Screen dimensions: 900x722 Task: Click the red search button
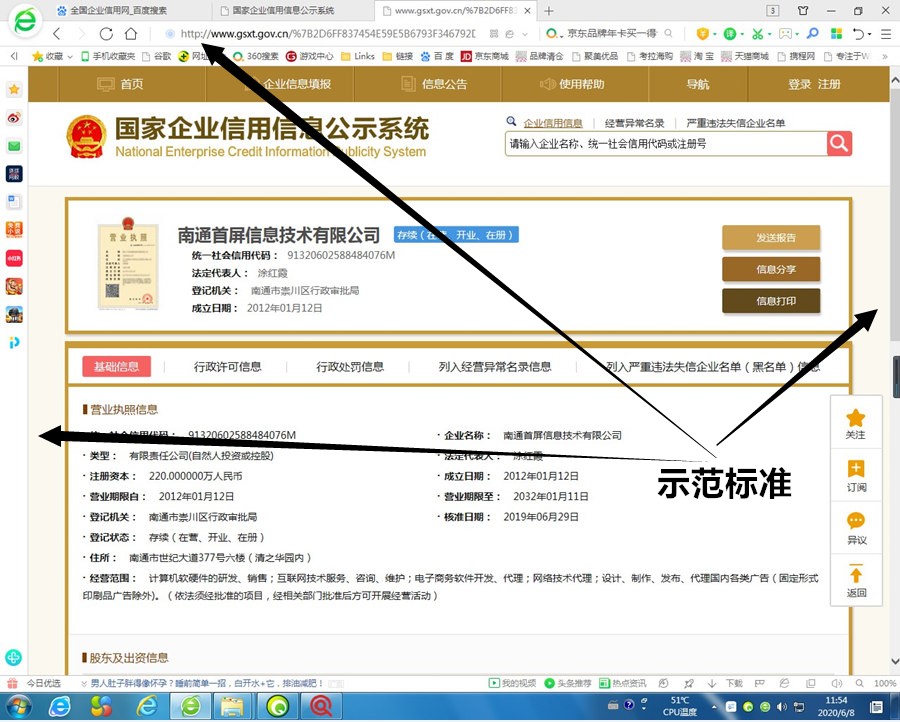[839, 143]
